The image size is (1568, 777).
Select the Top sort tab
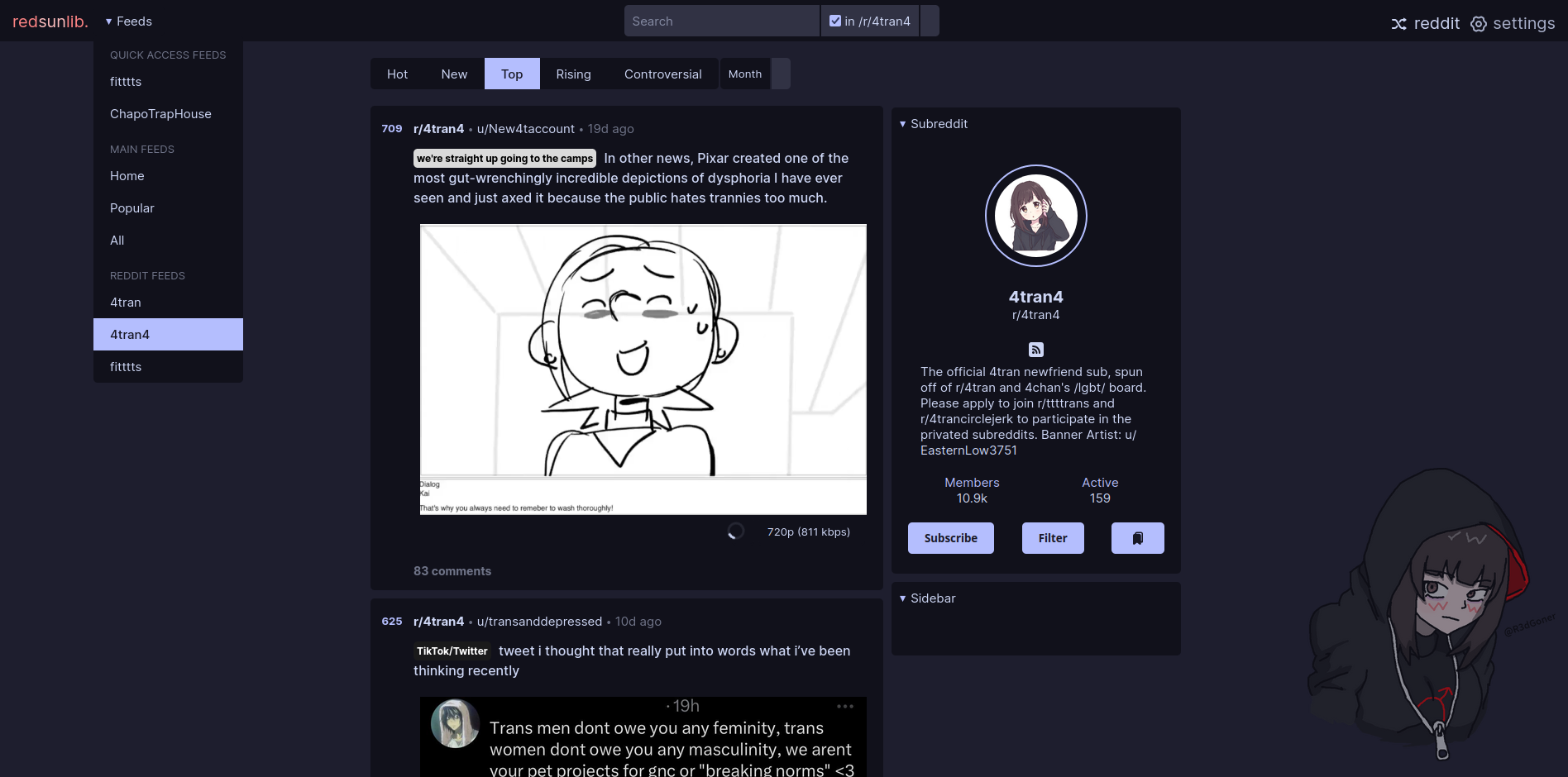[512, 74]
